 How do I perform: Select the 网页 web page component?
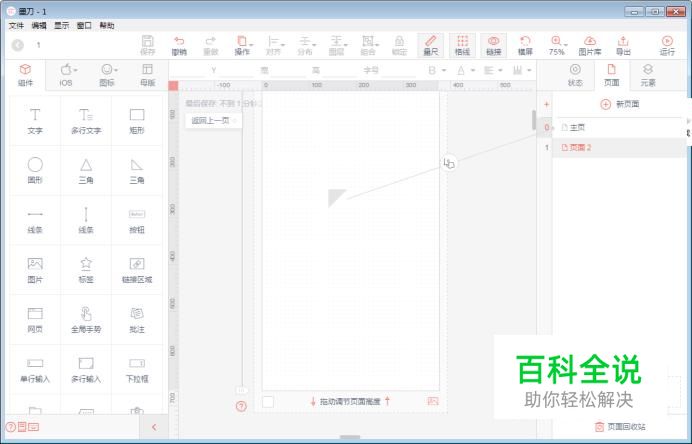pyautogui.click(x=35, y=320)
